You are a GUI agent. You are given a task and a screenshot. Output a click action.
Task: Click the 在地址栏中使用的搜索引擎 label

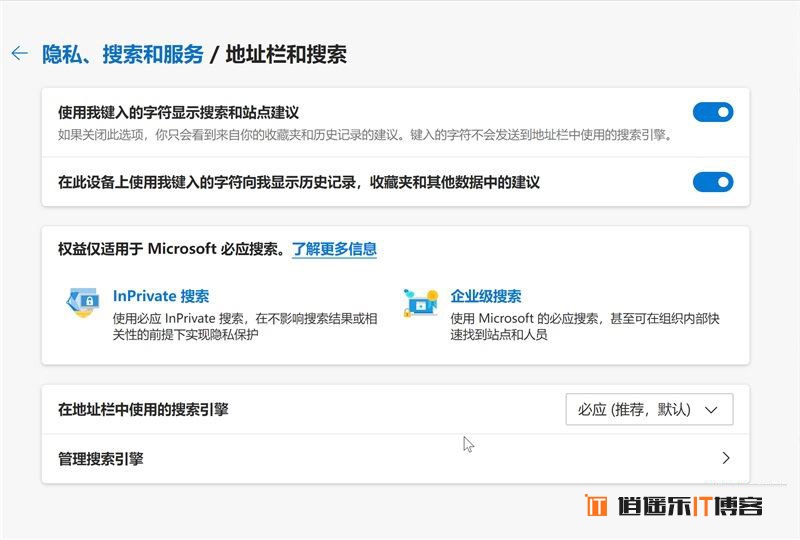pos(143,409)
